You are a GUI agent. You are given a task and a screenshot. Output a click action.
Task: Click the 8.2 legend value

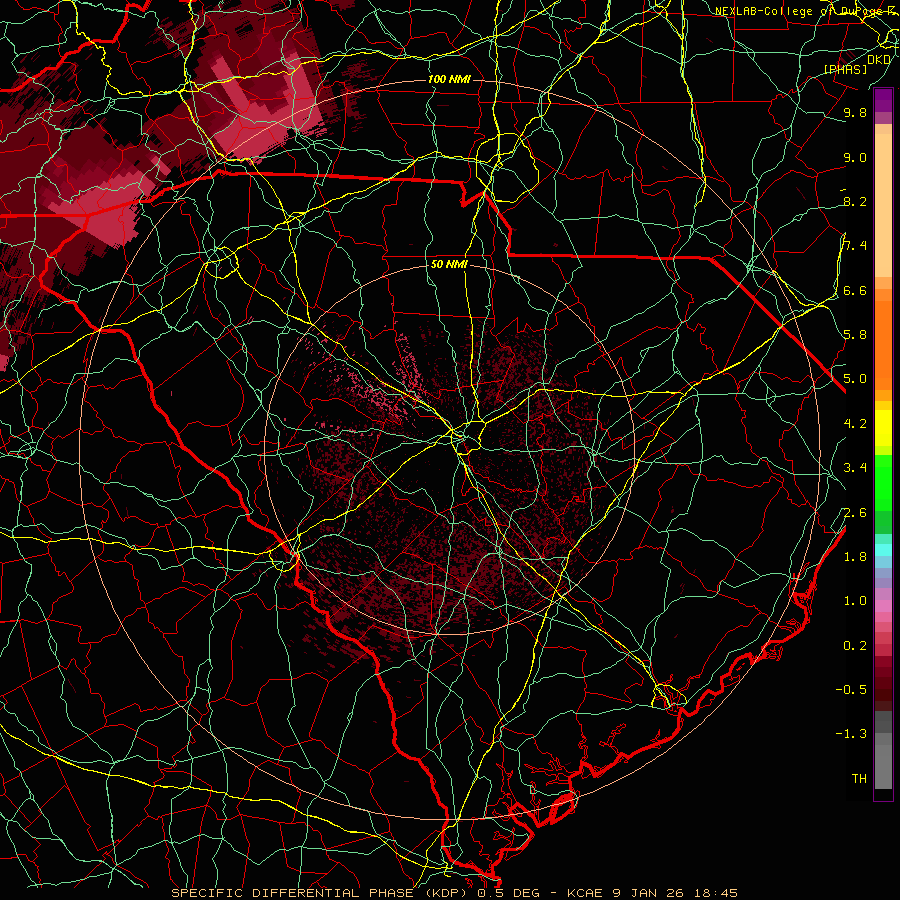(x=855, y=201)
